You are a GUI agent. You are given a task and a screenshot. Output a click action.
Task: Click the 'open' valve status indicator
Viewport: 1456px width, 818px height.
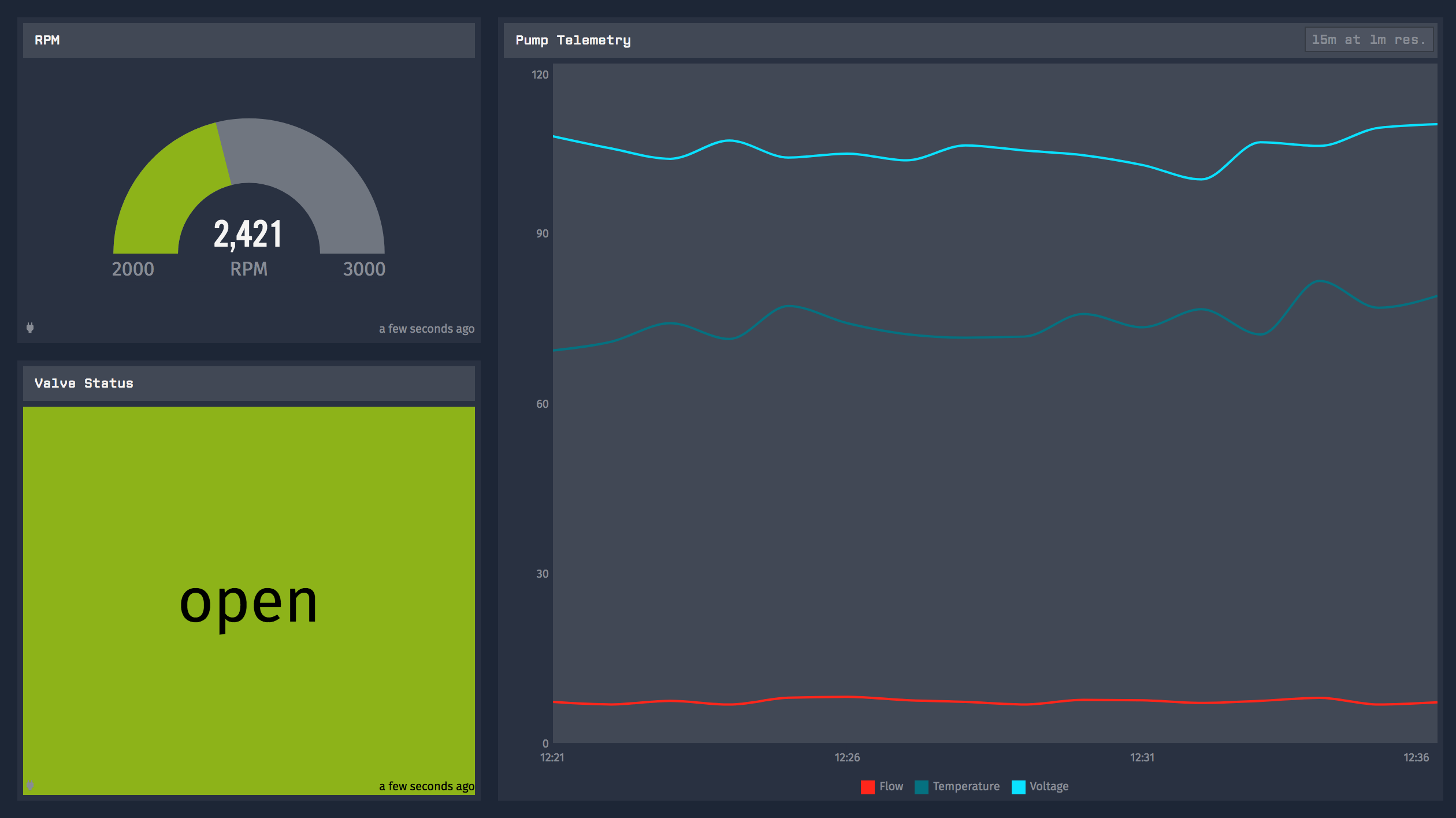pyautogui.click(x=249, y=601)
